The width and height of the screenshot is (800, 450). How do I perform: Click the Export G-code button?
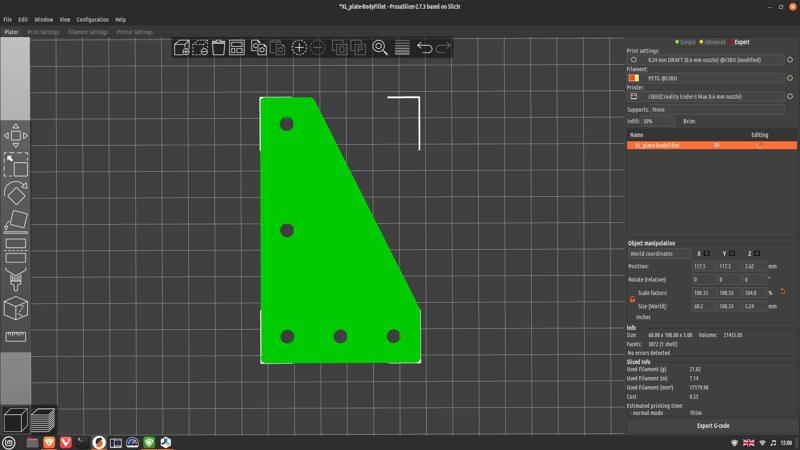tap(713, 426)
